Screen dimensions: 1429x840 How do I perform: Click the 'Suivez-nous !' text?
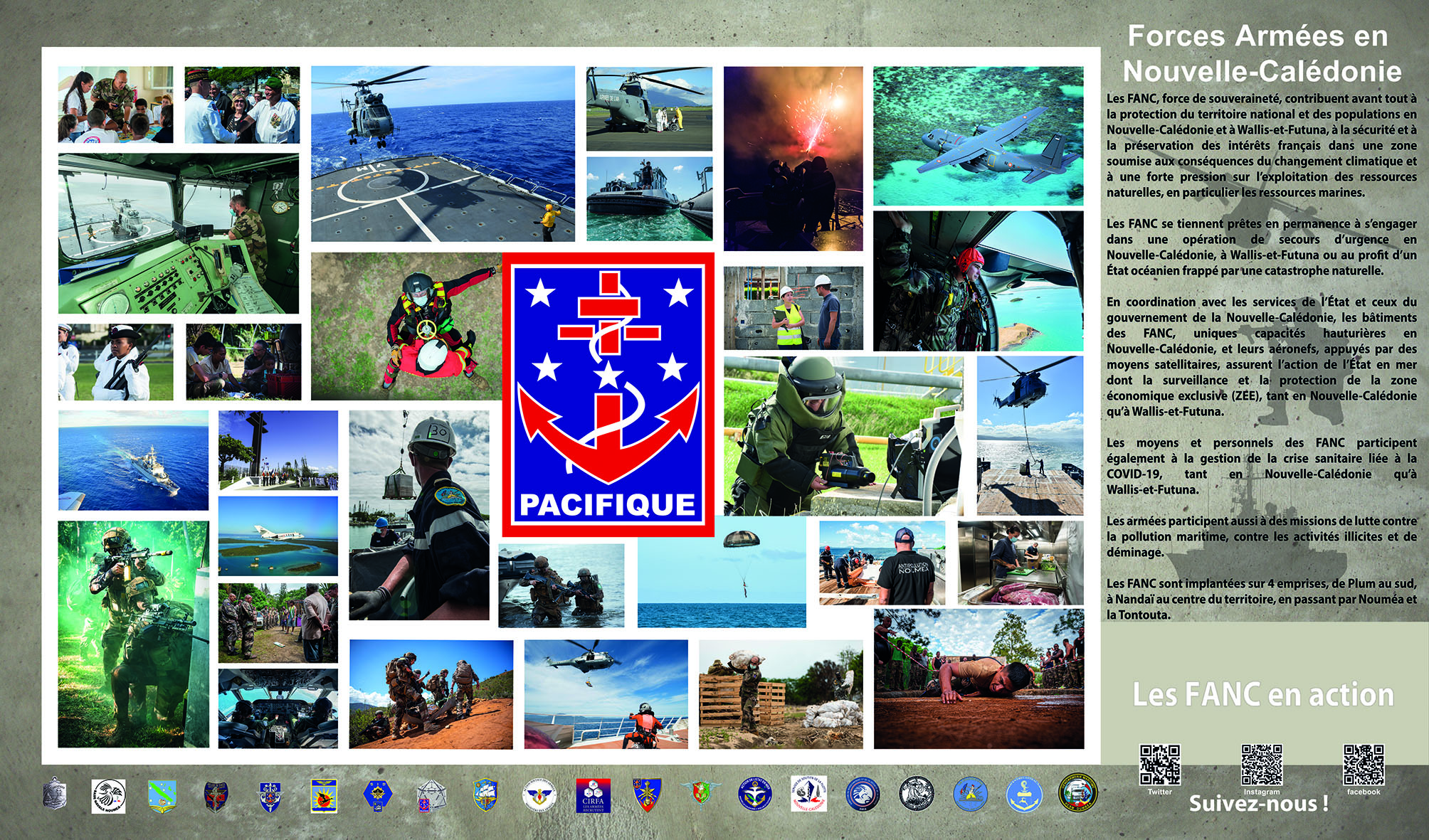pos(1258,804)
